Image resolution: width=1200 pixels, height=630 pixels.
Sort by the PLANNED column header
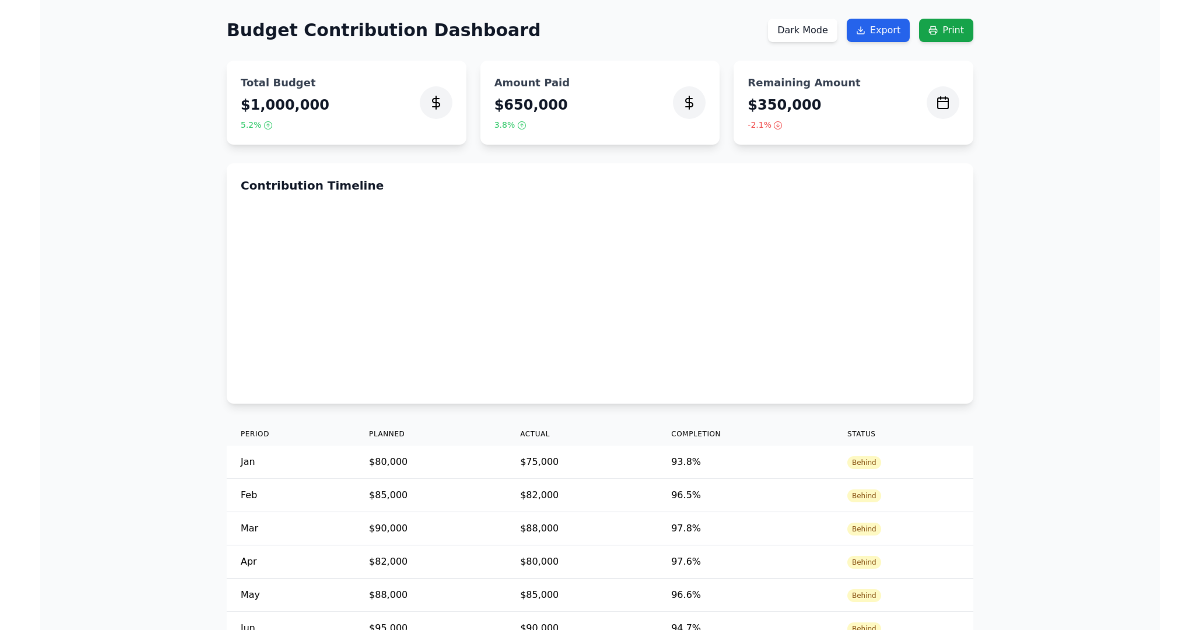click(x=387, y=433)
